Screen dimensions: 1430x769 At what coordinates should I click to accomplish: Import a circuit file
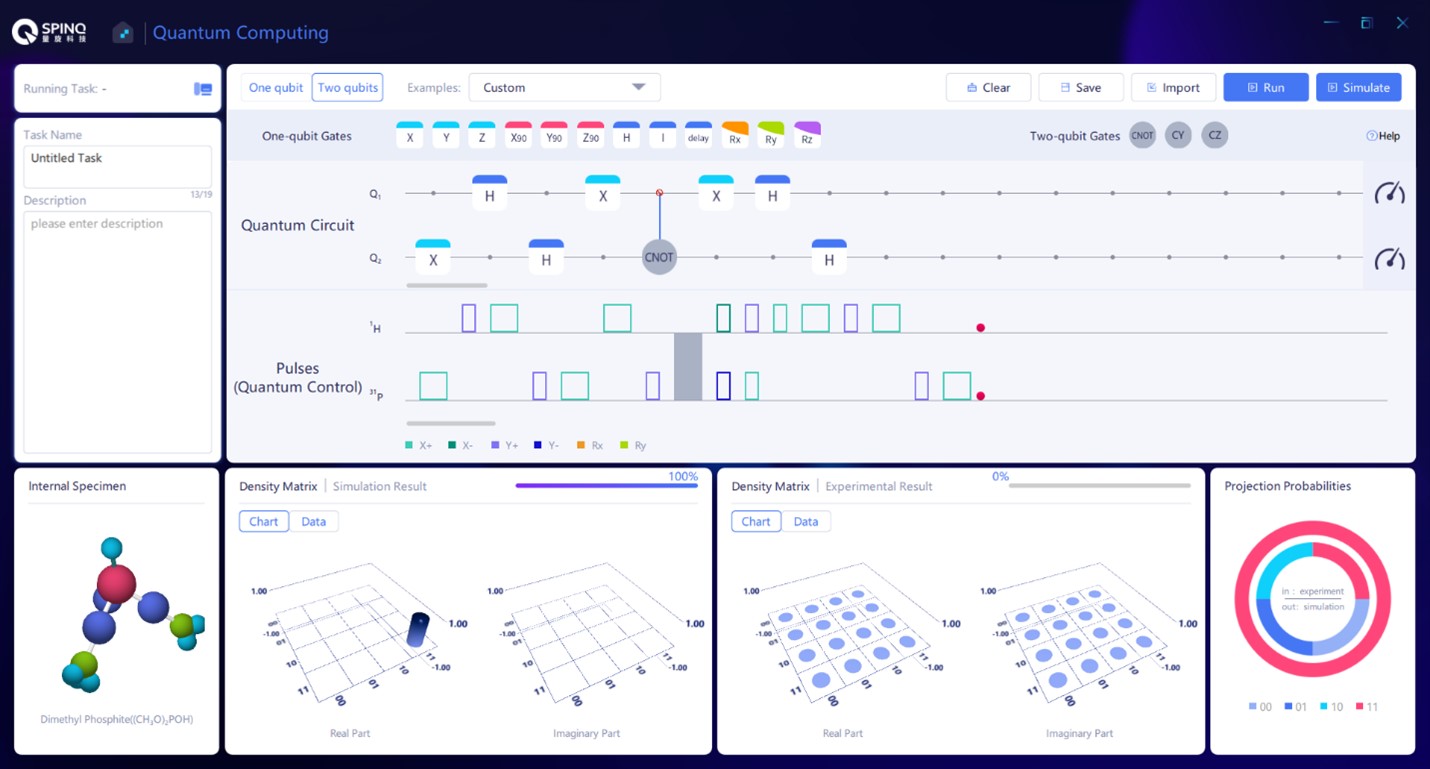point(1174,88)
